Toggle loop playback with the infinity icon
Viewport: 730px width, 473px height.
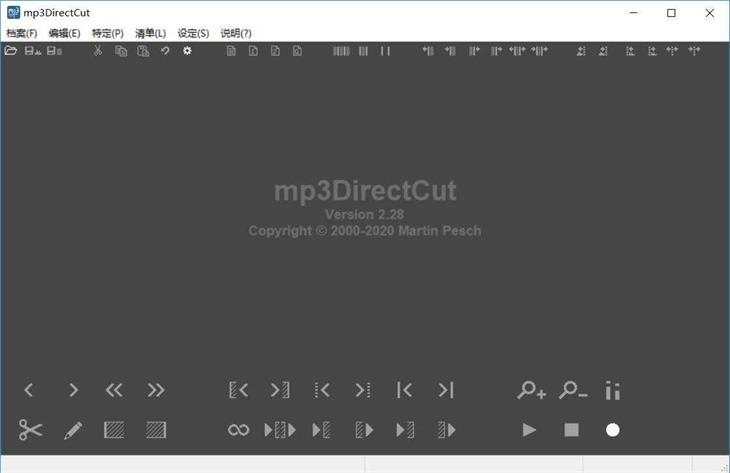(x=238, y=430)
